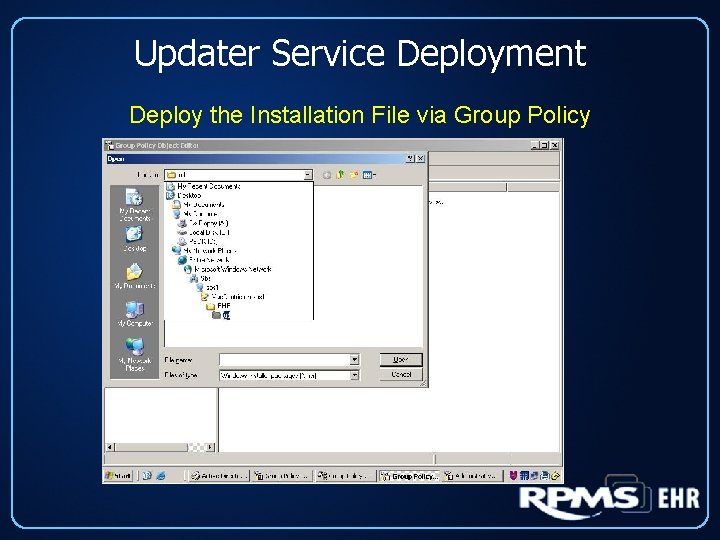Create a new folder in Open dialog

pyautogui.click(x=354, y=175)
